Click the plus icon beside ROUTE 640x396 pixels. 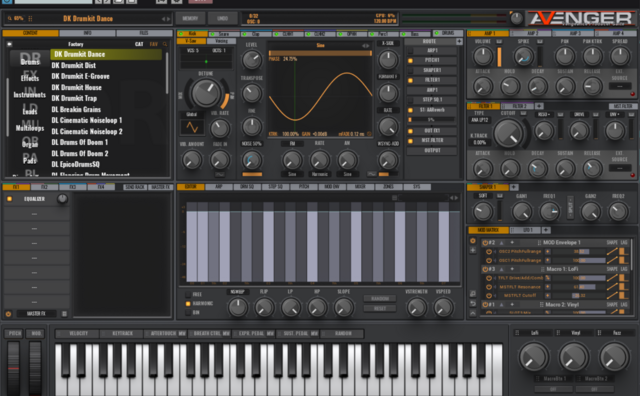click(x=459, y=42)
